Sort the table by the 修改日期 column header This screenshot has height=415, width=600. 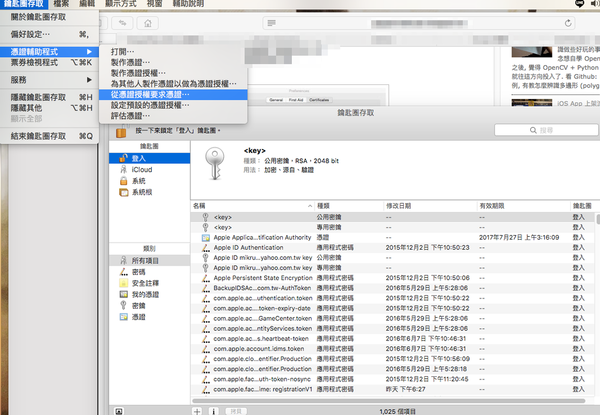coord(430,206)
